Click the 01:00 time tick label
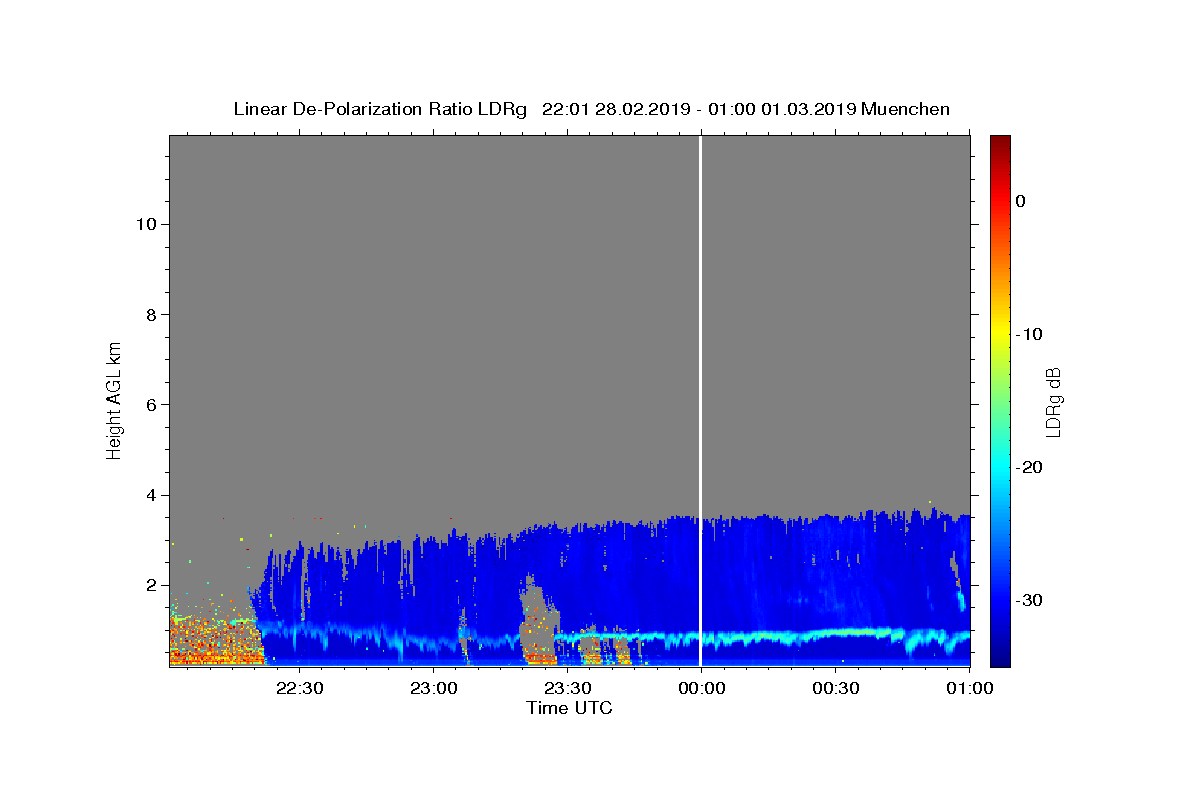 969,688
